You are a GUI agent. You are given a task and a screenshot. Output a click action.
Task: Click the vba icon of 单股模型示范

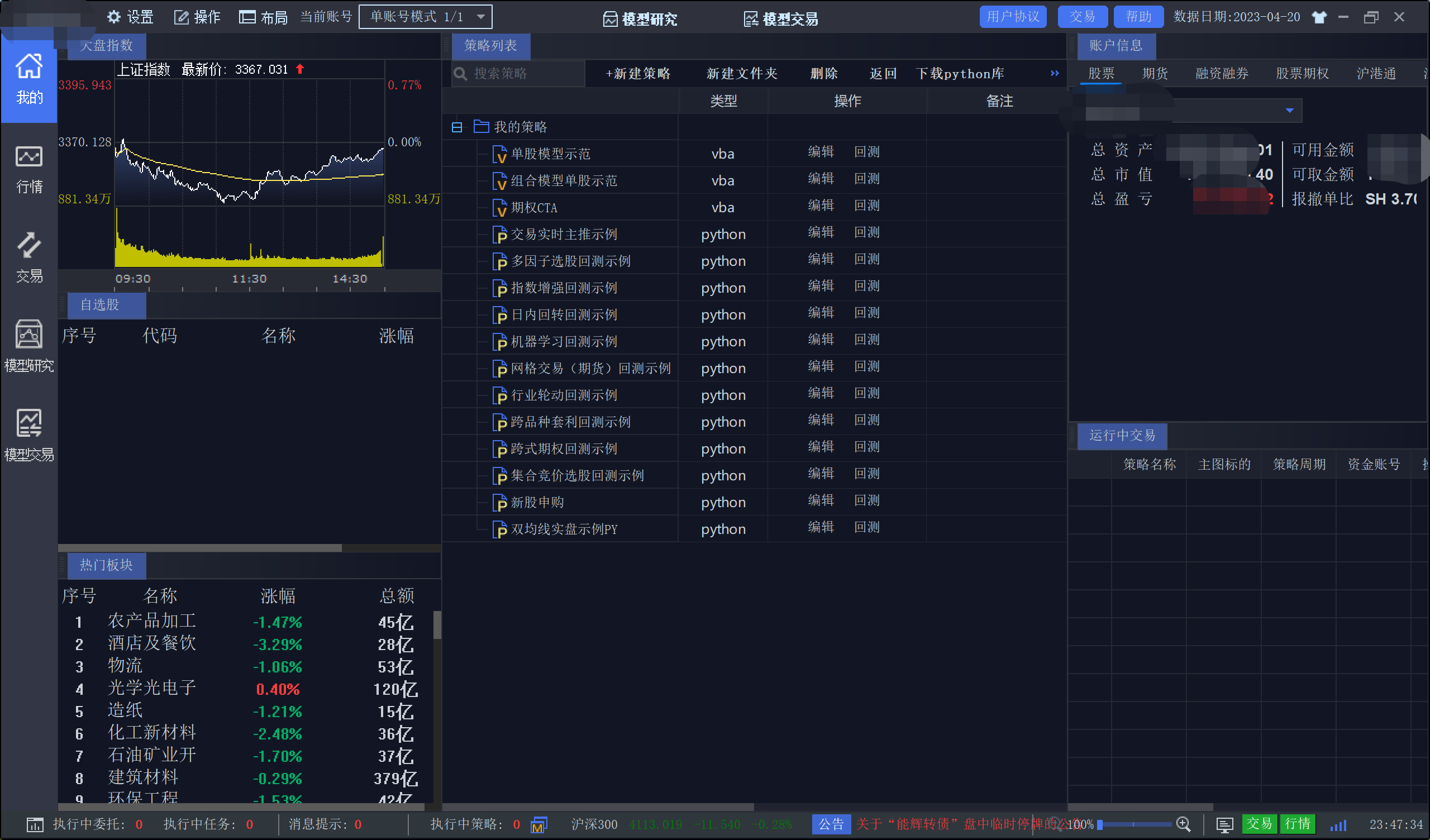[x=499, y=154]
